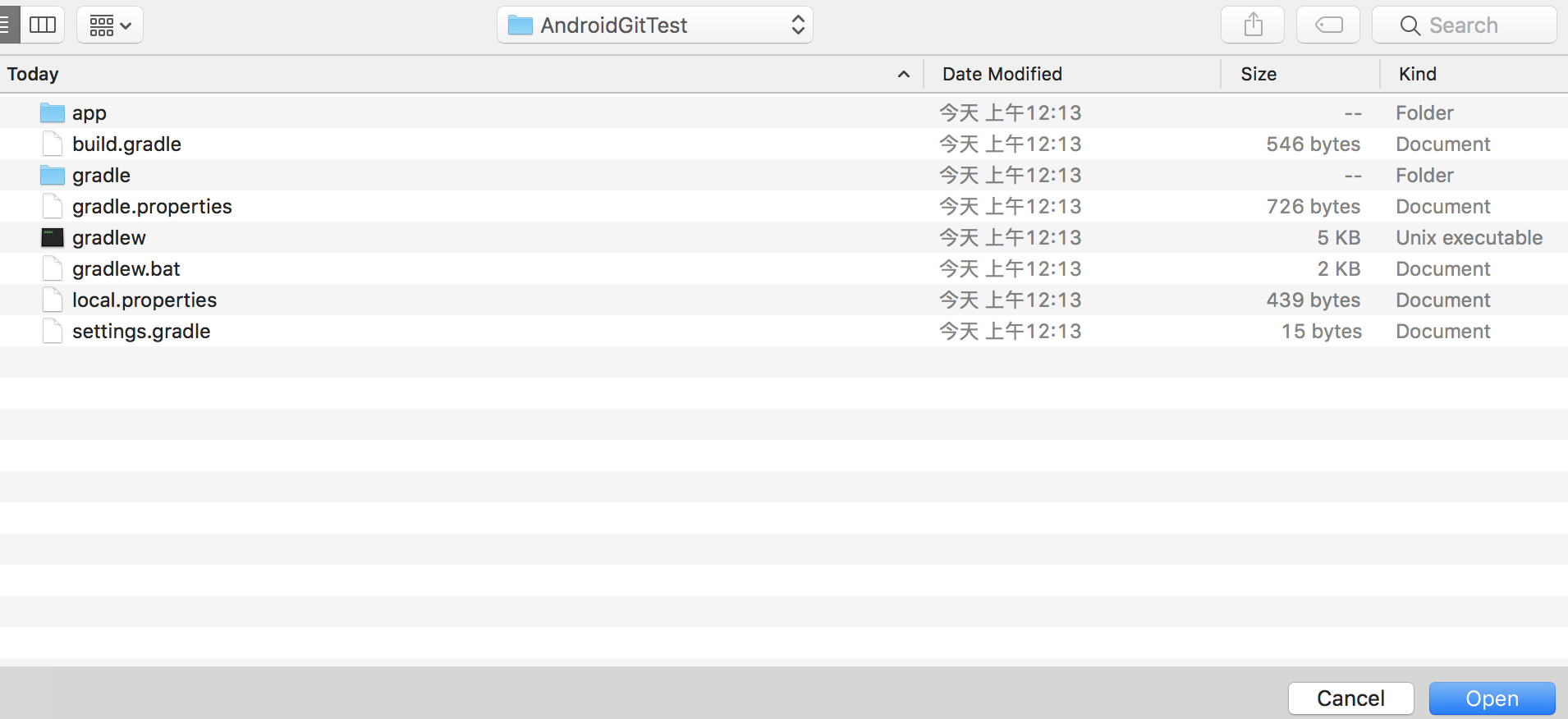Click the Edit Tags icon
Viewport: 1568px width, 719px height.
(x=1327, y=25)
